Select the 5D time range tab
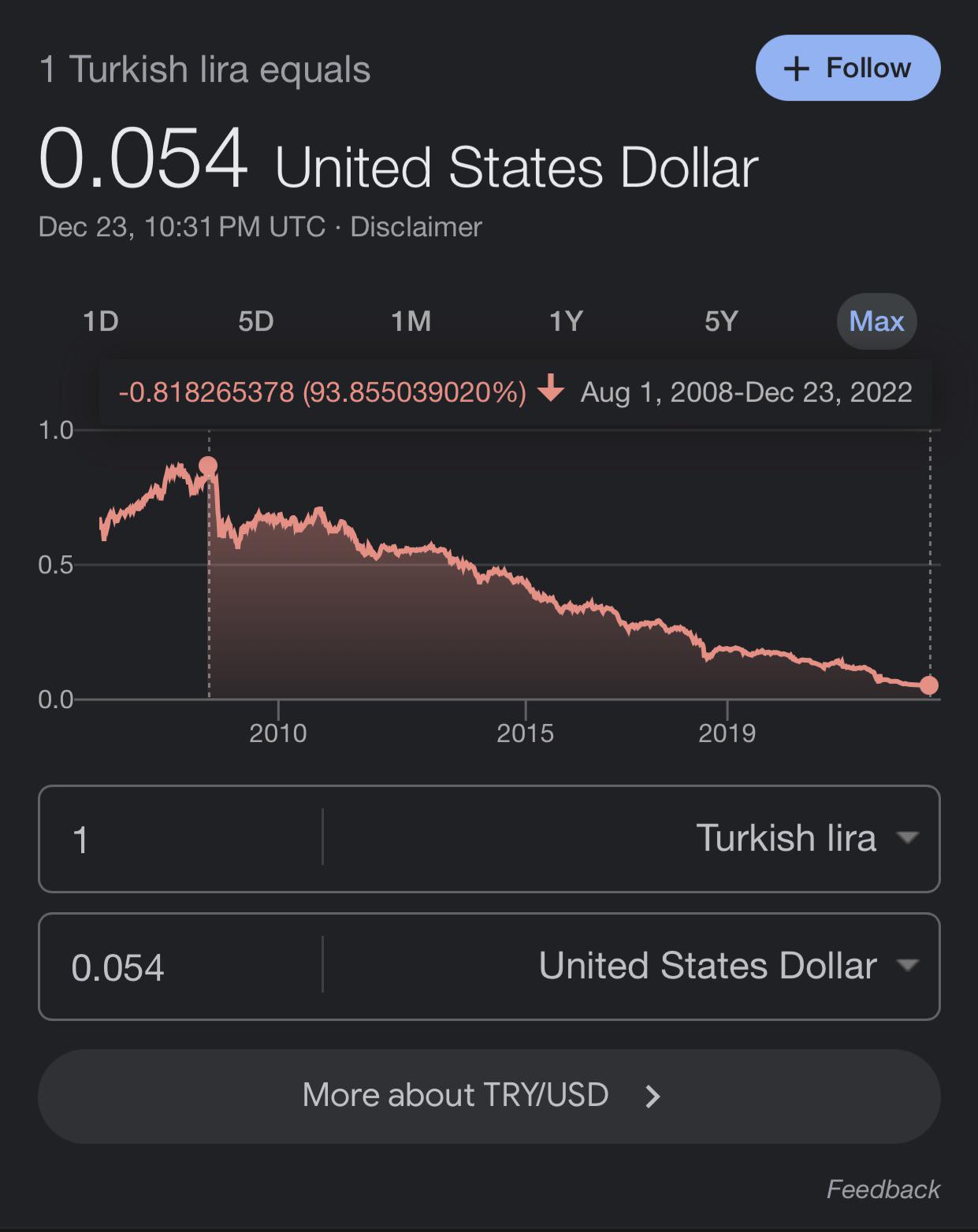Viewport: 978px width, 1232px height. coord(256,321)
